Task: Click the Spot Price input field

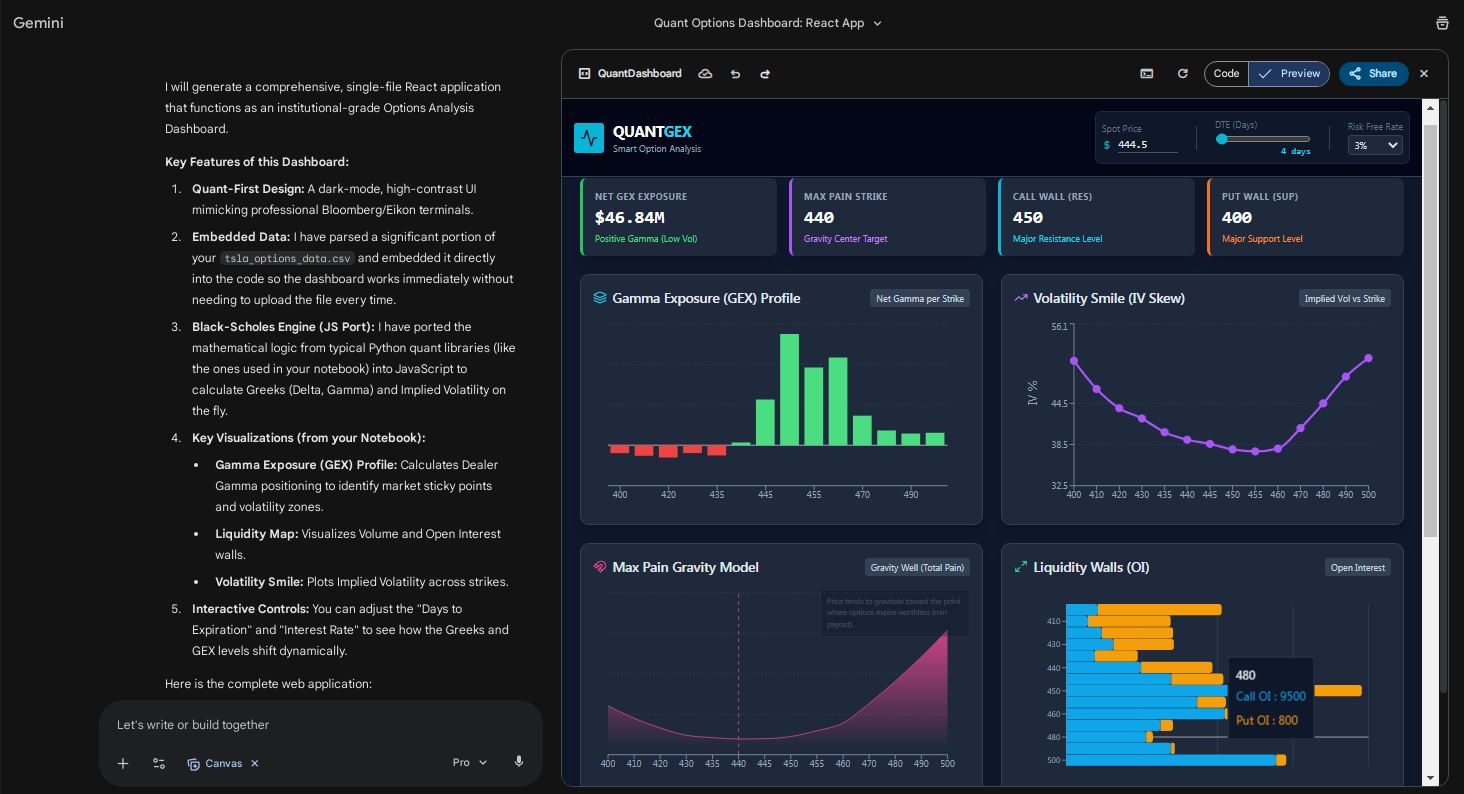Action: point(1146,144)
